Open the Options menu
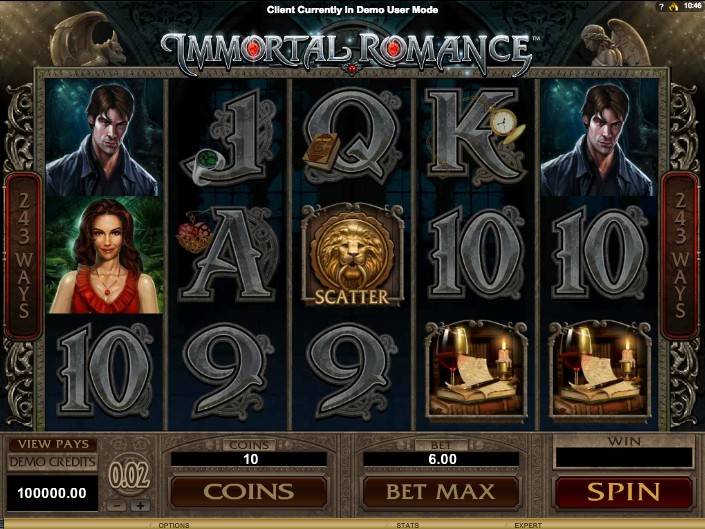The height and width of the screenshot is (529, 705). tap(174, 525)
